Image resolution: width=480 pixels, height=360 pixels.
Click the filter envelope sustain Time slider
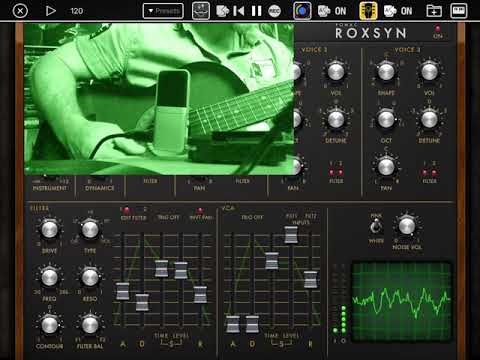(x=161, y=269)
